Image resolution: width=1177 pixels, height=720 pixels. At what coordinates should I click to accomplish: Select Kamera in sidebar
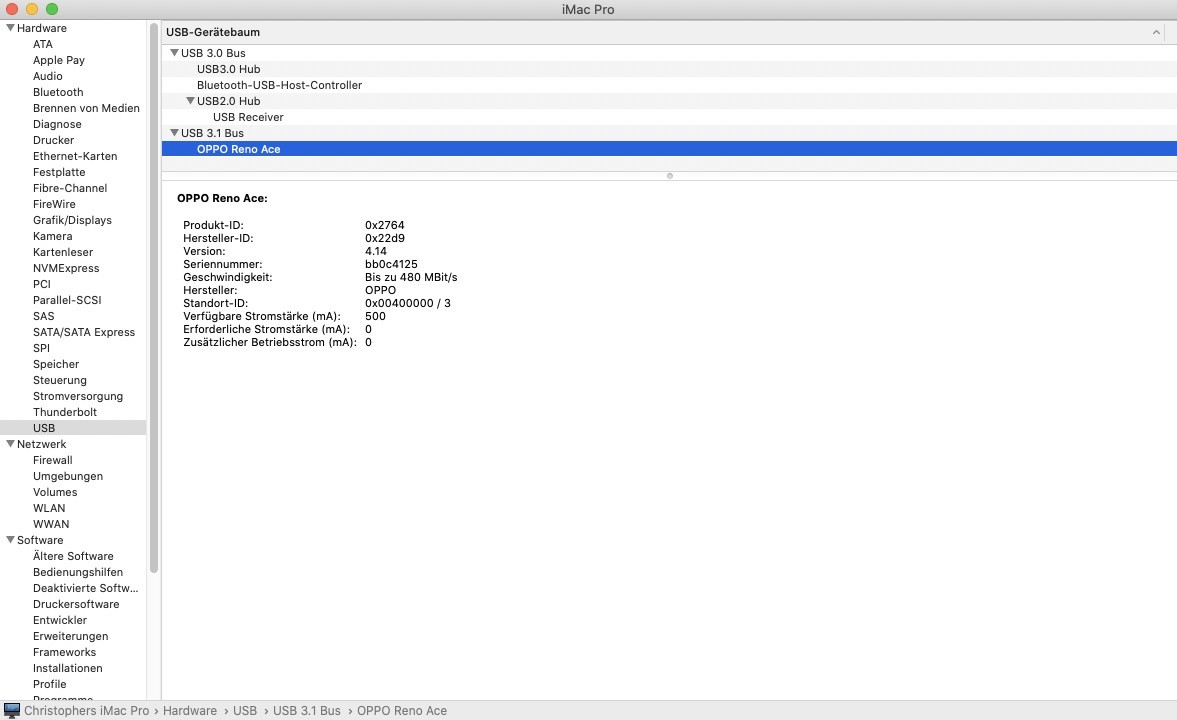click(53, 236)
